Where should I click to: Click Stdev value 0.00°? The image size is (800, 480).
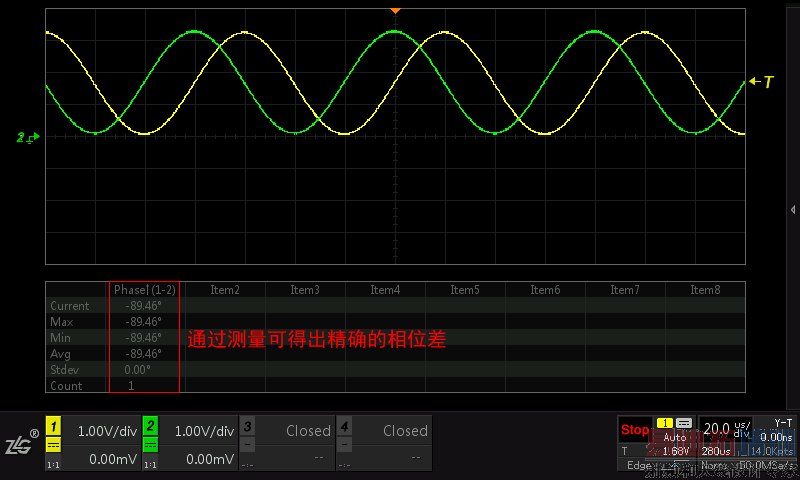(137, 370)
